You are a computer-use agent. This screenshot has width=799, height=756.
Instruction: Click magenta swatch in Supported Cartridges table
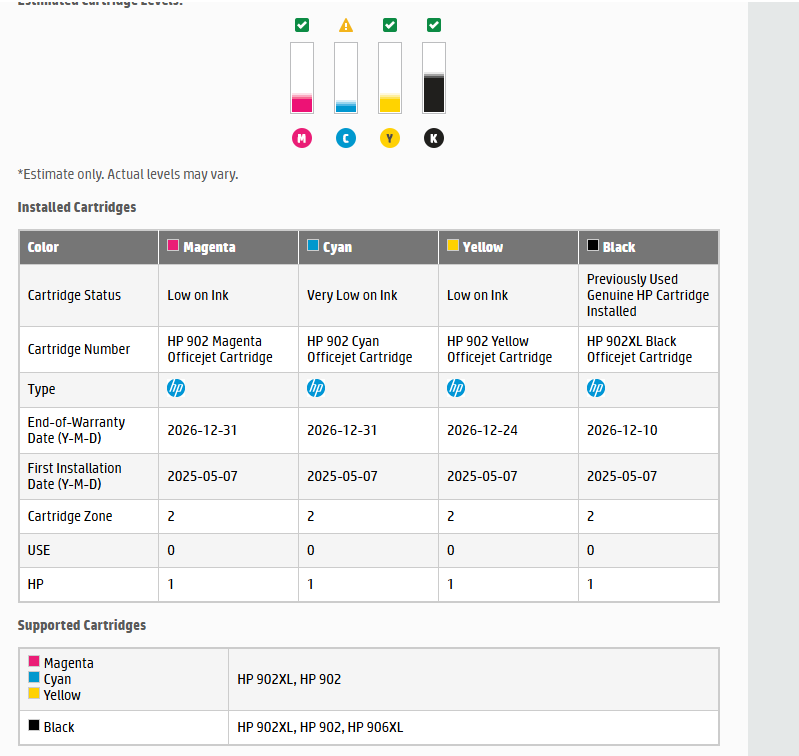(x=34, y=661)
